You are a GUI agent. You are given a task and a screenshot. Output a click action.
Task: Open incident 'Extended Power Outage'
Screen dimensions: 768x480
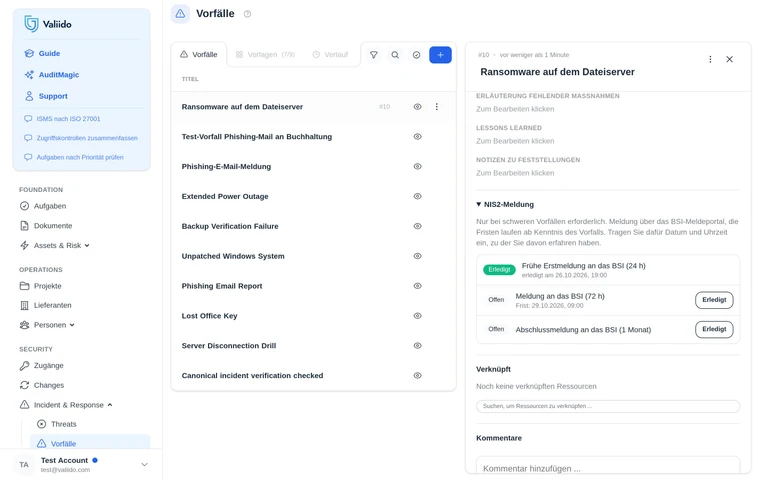pos(225,196)
